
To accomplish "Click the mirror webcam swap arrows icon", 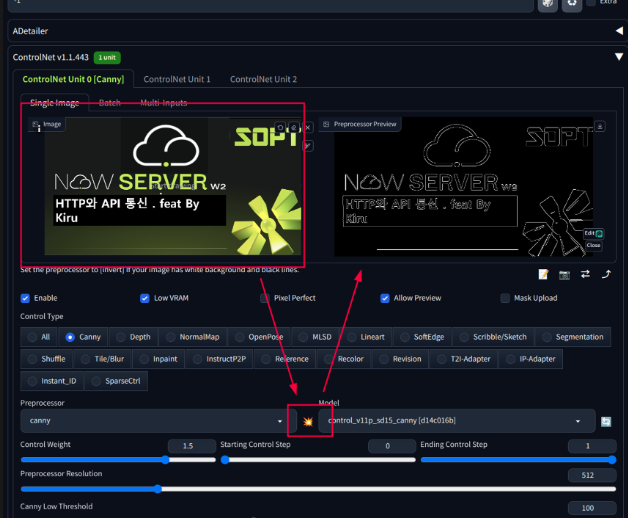I will (x=585, y=274).
